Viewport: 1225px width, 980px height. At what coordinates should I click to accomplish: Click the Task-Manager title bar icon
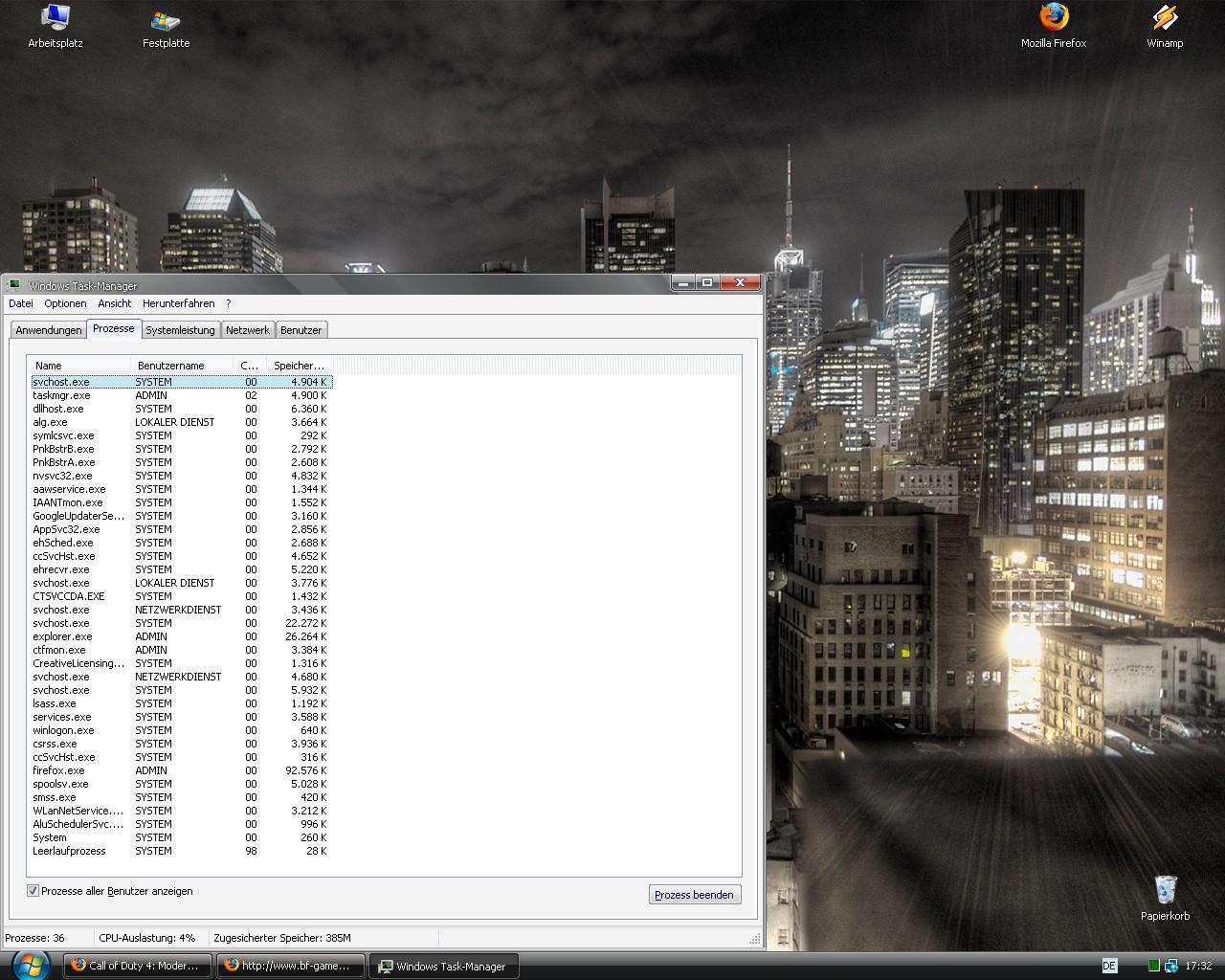[13, 285]
